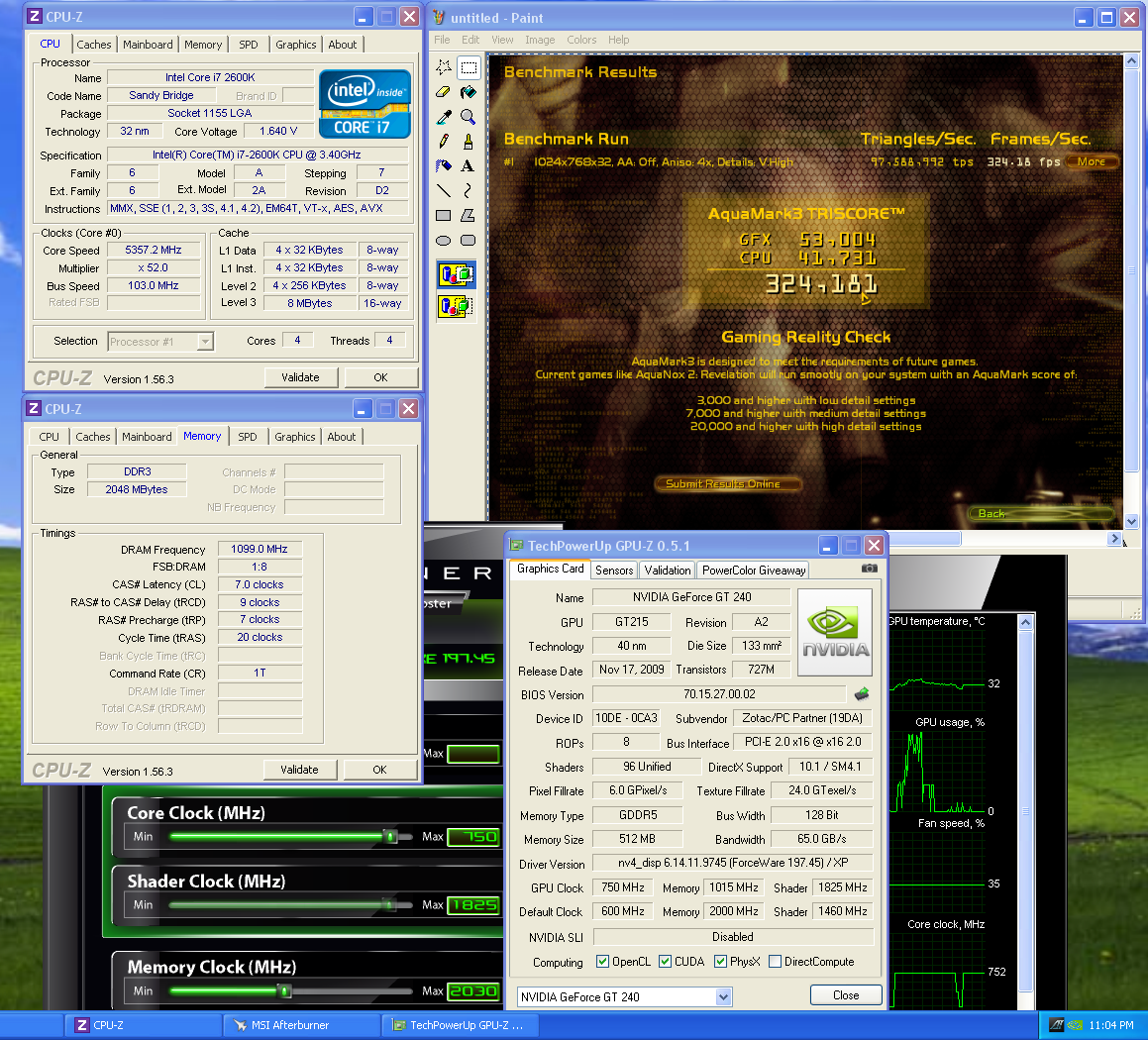This screenshot has width=1148, height=1040.
Task: Click GPU-Z screenshot camera icon
Action: coord(869,569)
